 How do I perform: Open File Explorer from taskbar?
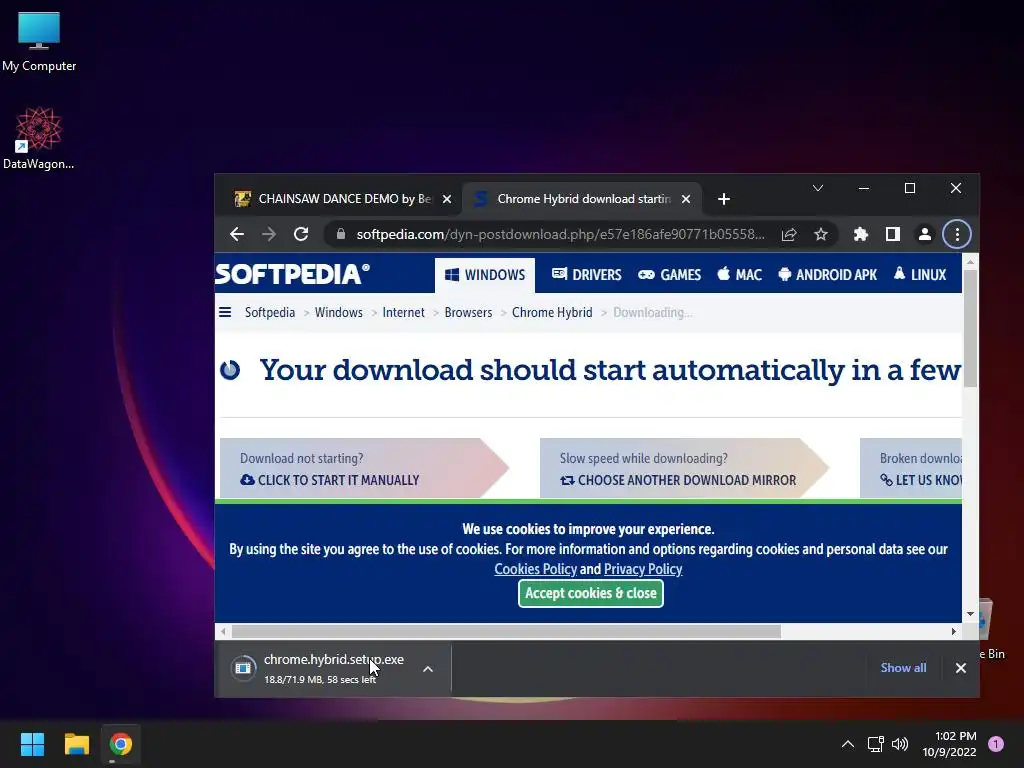pyautogui.click(x=76, y=744)
